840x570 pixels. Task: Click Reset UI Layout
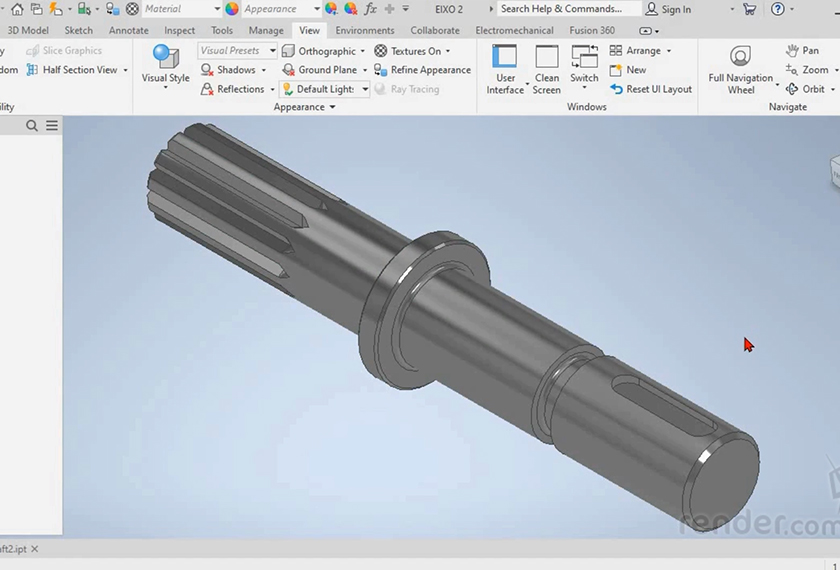(x=650, y=89)
